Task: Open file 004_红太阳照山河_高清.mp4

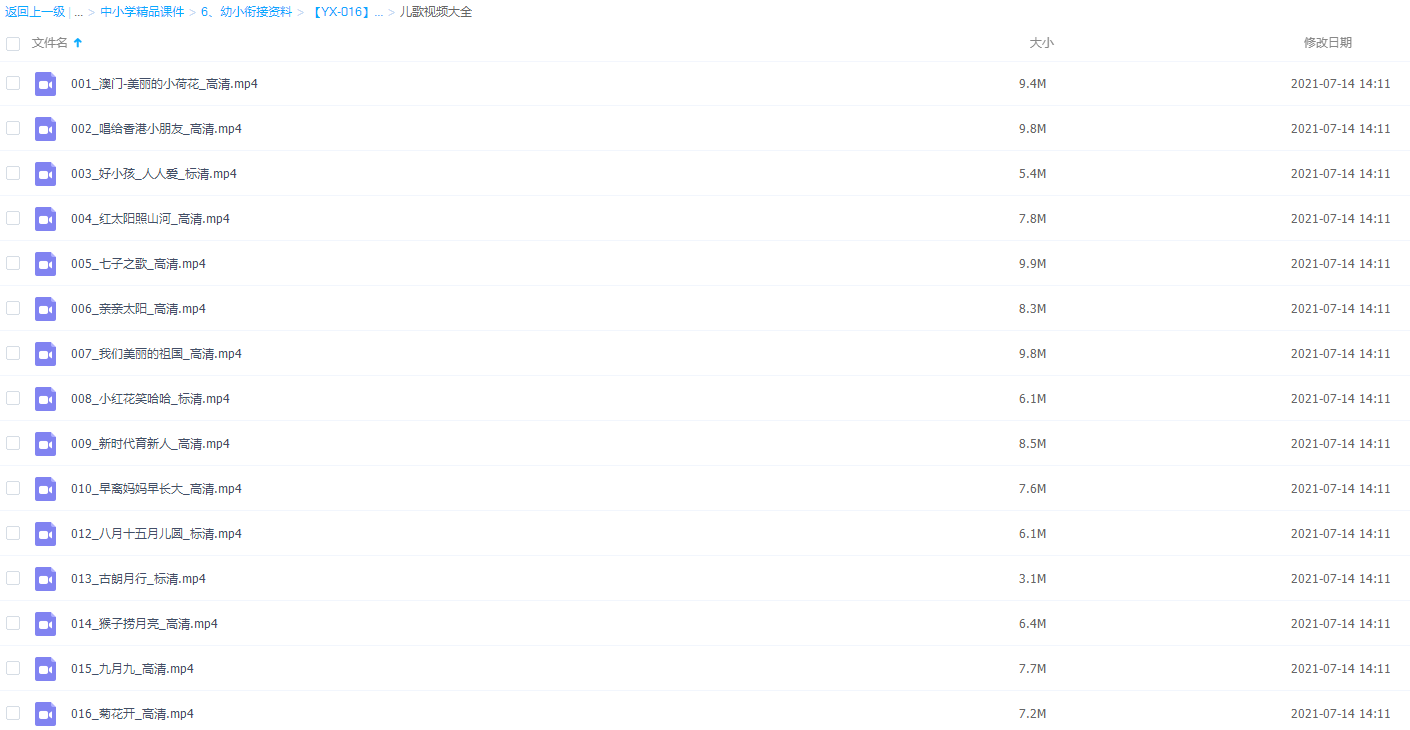Action: tap(150, 219)
